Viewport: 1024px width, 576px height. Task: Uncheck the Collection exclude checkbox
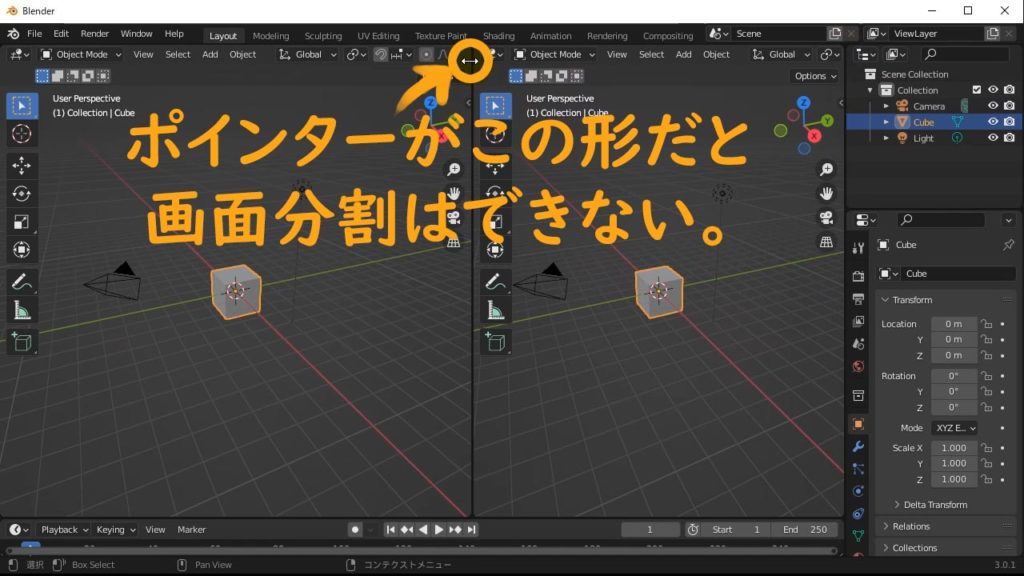point(977,90)
